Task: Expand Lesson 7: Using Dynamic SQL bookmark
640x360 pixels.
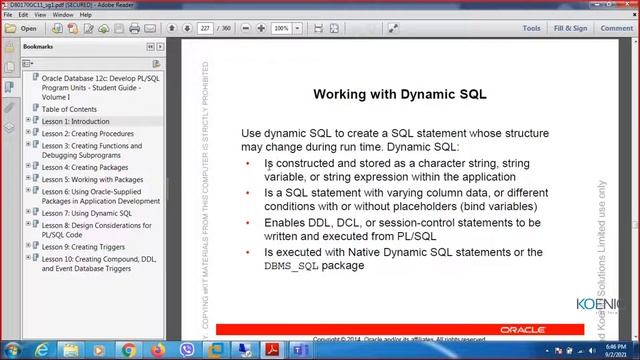Action: click(28, 212)
